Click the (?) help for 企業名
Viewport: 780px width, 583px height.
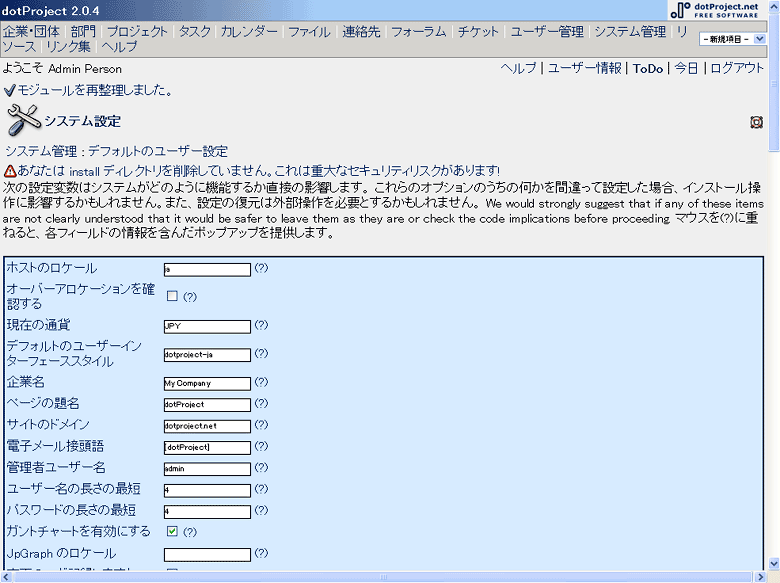pos(261,382)
